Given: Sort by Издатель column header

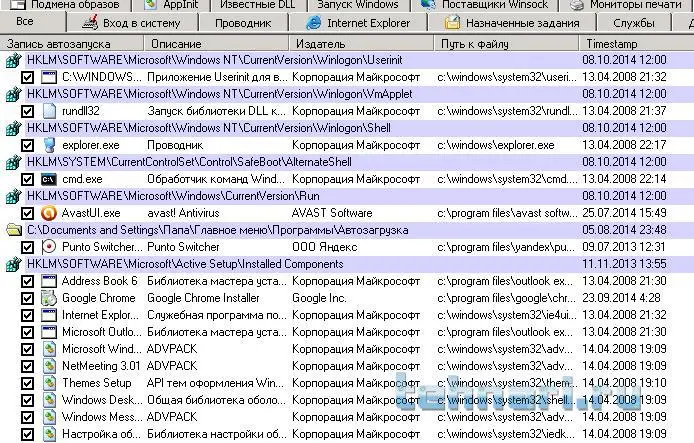Looking at the screenshot, I should [x=361, y=44].
